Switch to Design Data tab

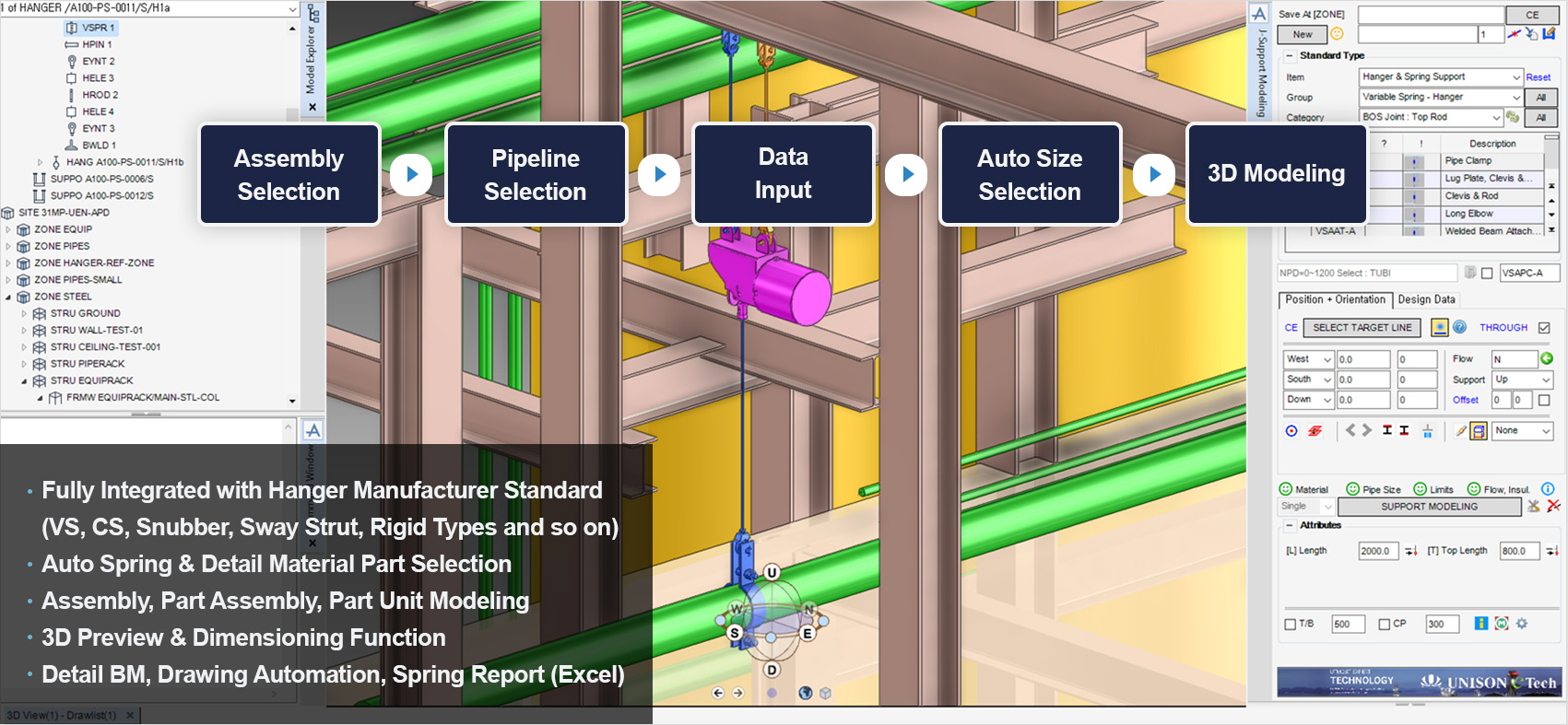click(x=1426, y=299)
